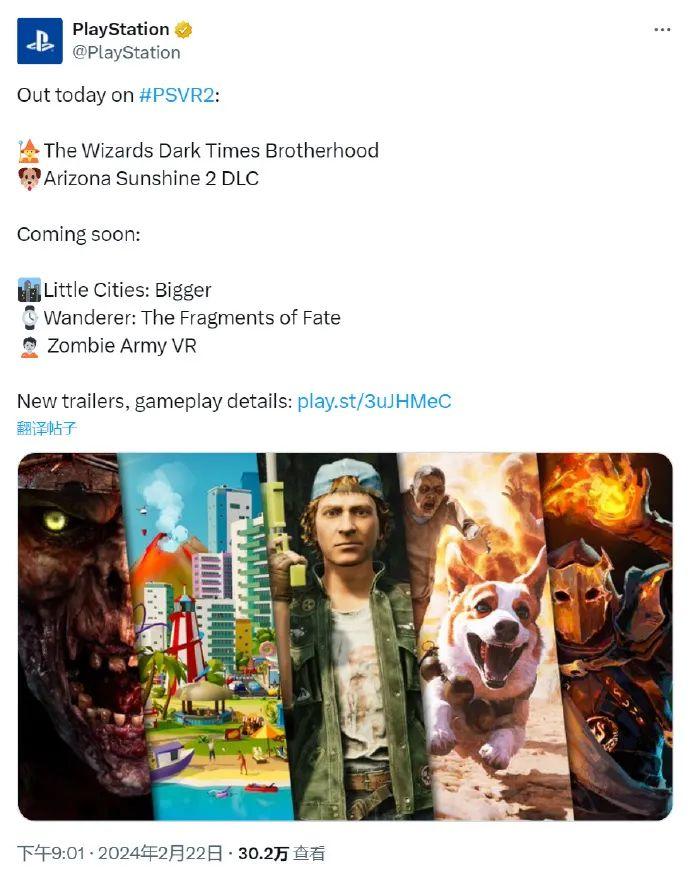The image size is (690, 882).
Task: Open the @PlayStation handle
Action: pyautogui.click(x=127, y=53)
